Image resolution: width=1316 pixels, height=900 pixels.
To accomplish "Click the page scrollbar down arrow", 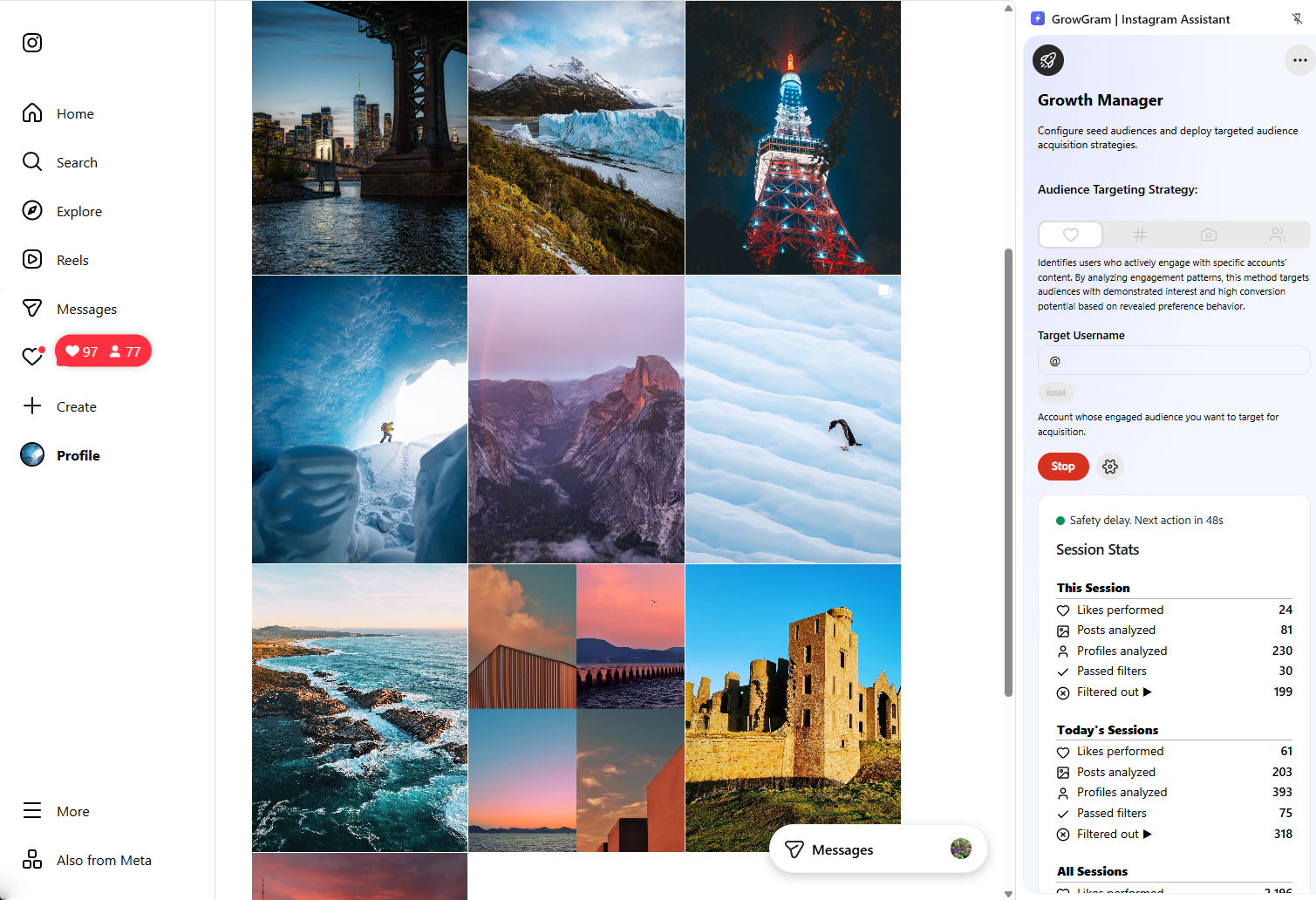I will point(1008,893).
